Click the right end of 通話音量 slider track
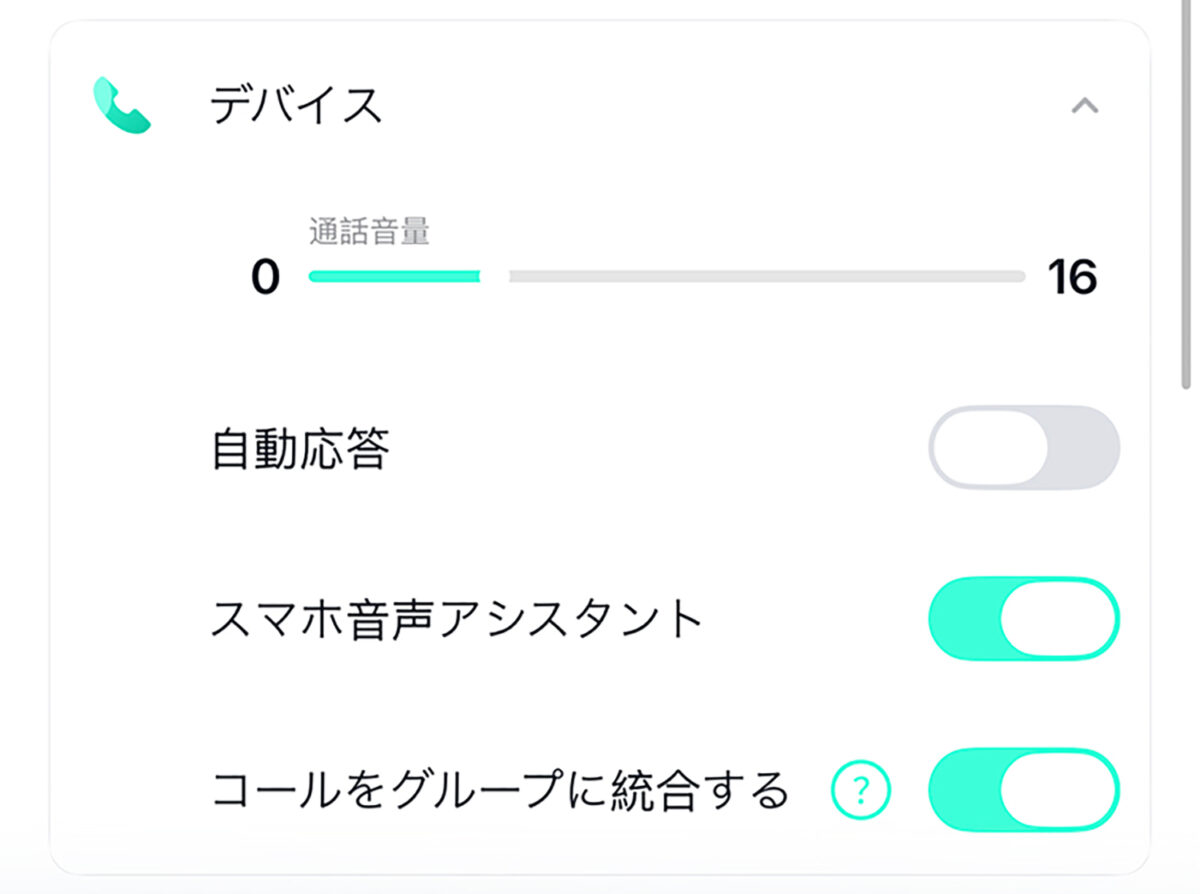This screenshot has height=894, width=1200. click(x=1018, y=276)
